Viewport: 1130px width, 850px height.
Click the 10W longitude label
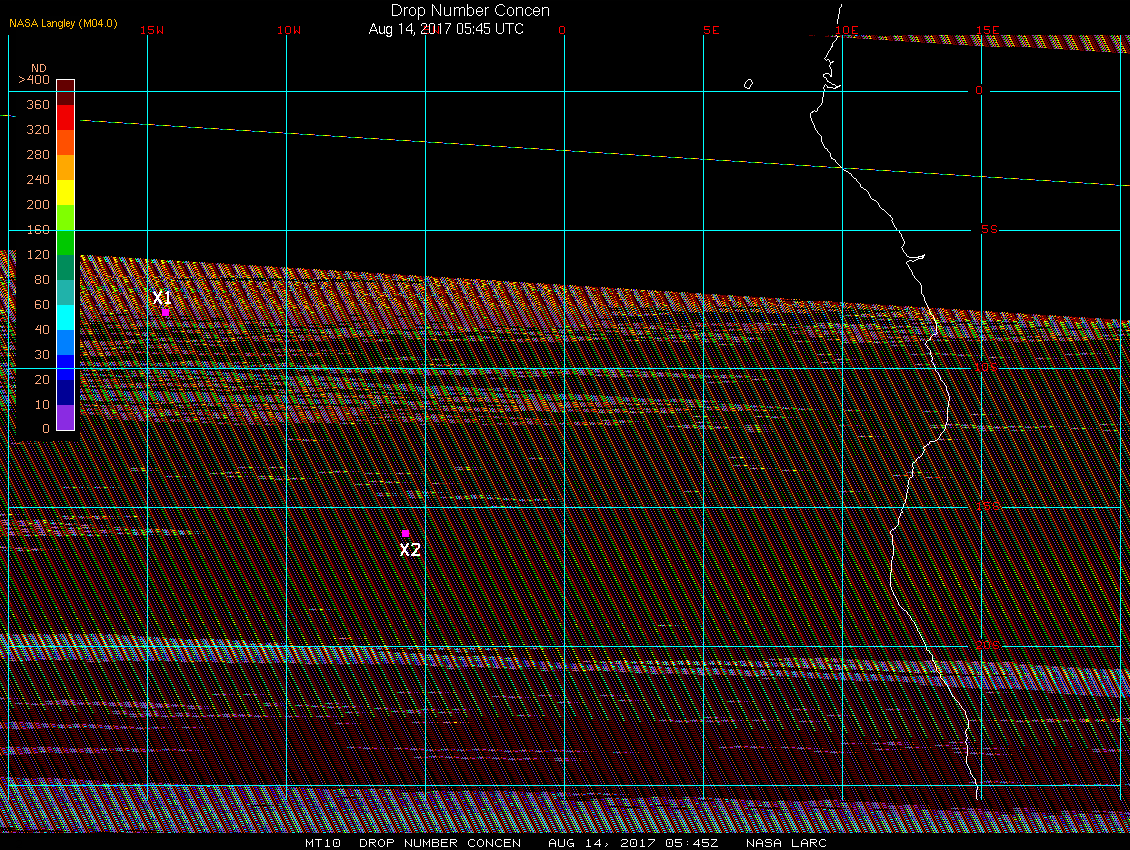[x=289, y=30]
